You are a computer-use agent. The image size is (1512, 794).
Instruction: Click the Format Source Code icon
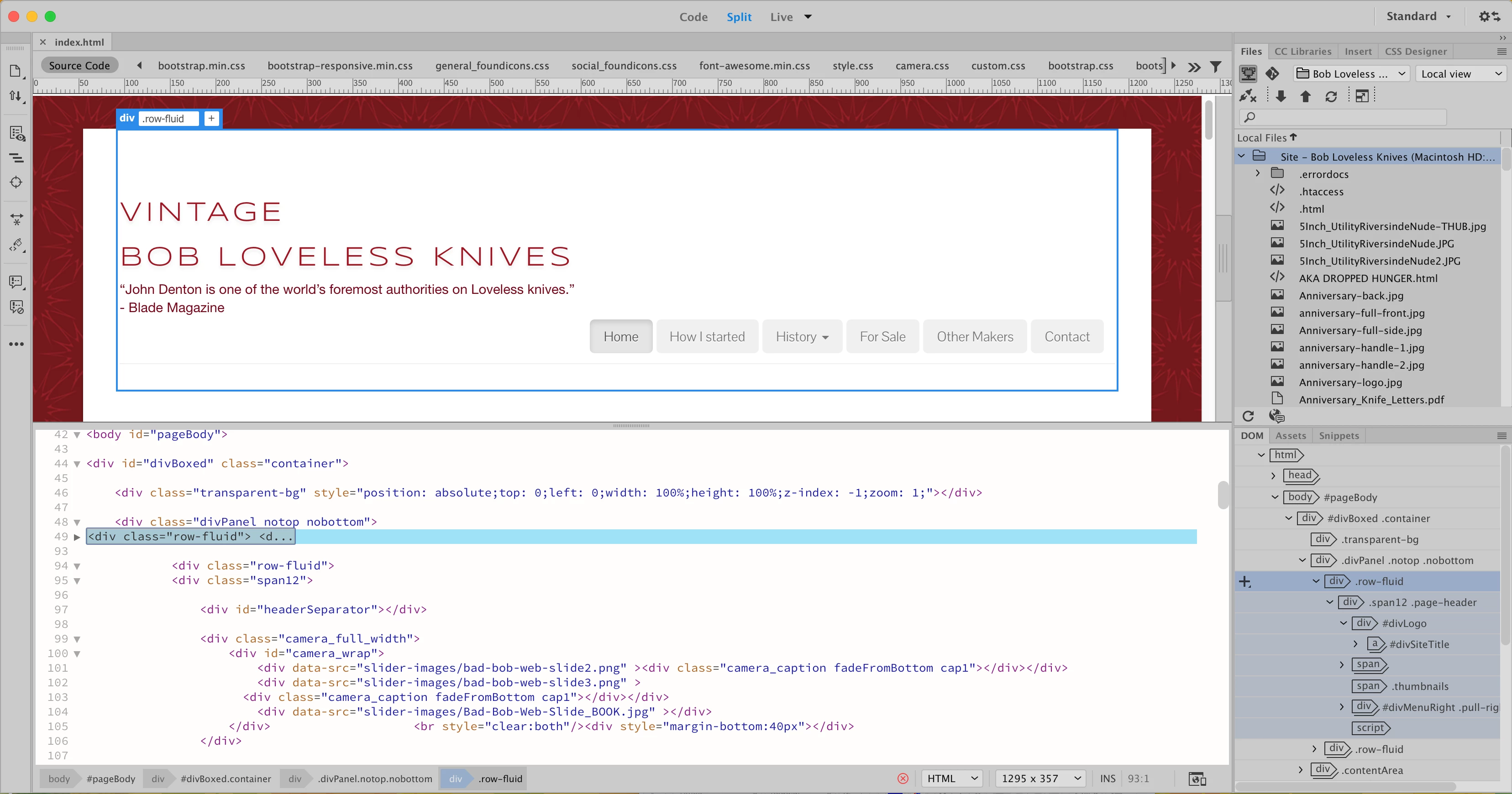[16, 245]
